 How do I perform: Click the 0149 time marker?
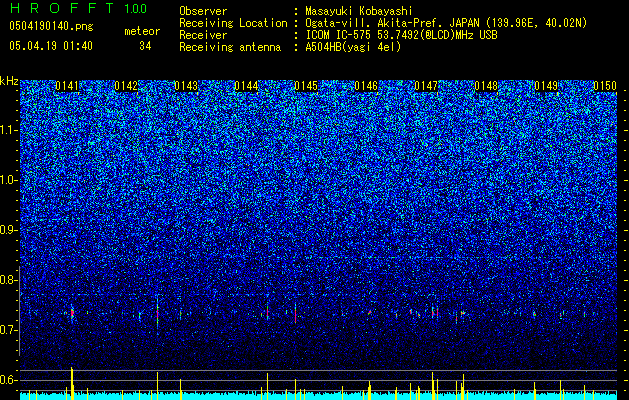[x=546, y=86]
